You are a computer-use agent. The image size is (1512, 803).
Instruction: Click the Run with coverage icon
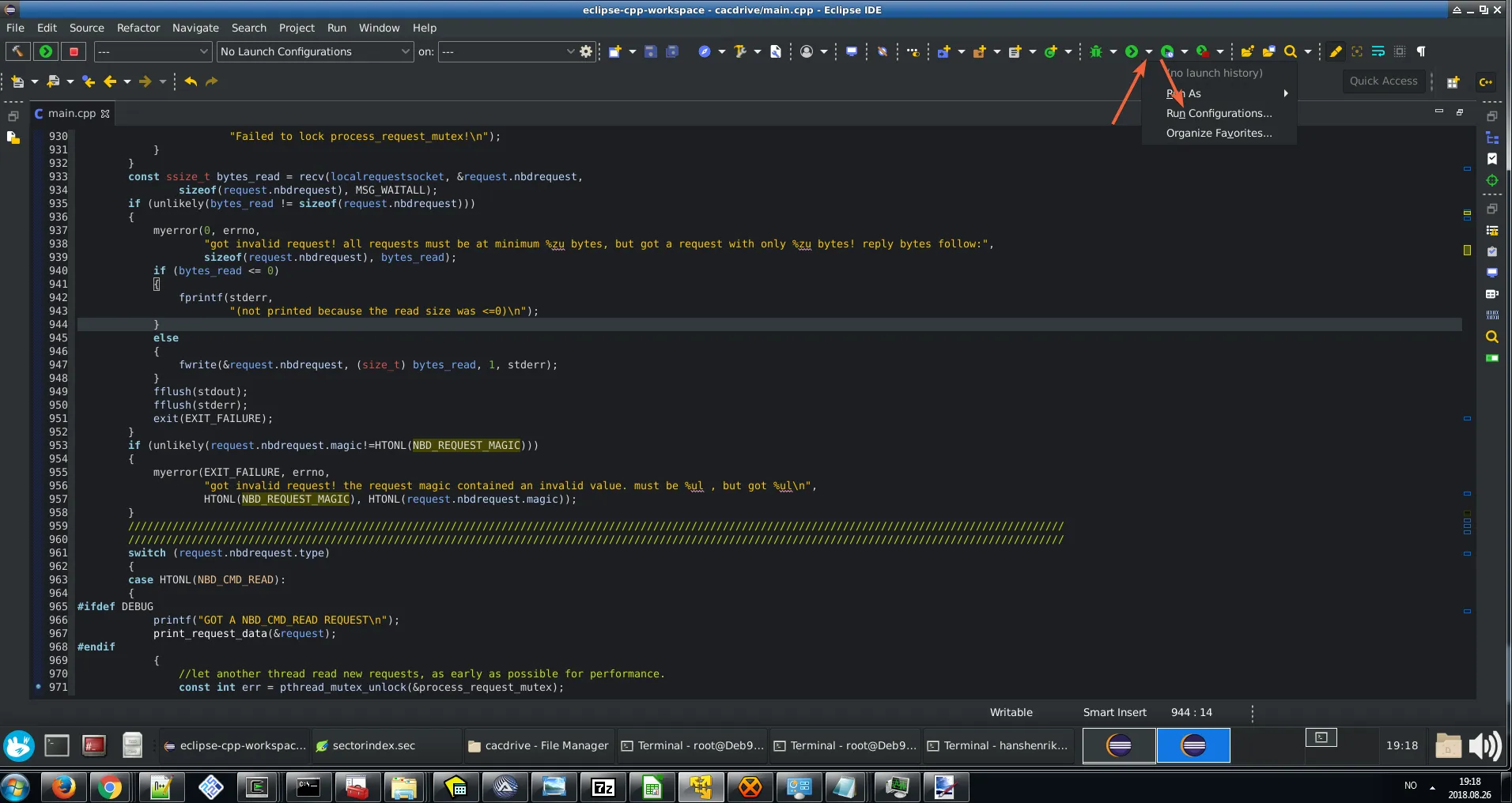1167,51
